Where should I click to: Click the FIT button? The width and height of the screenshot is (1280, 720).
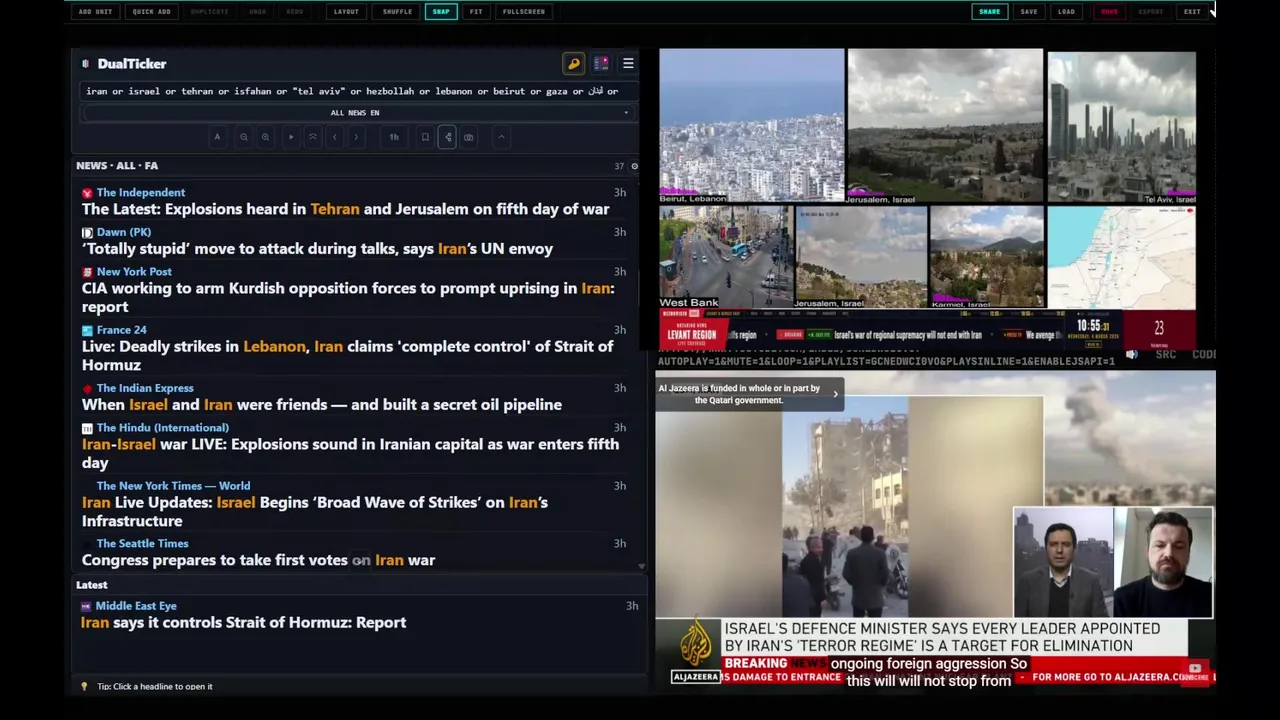point(476,12)
